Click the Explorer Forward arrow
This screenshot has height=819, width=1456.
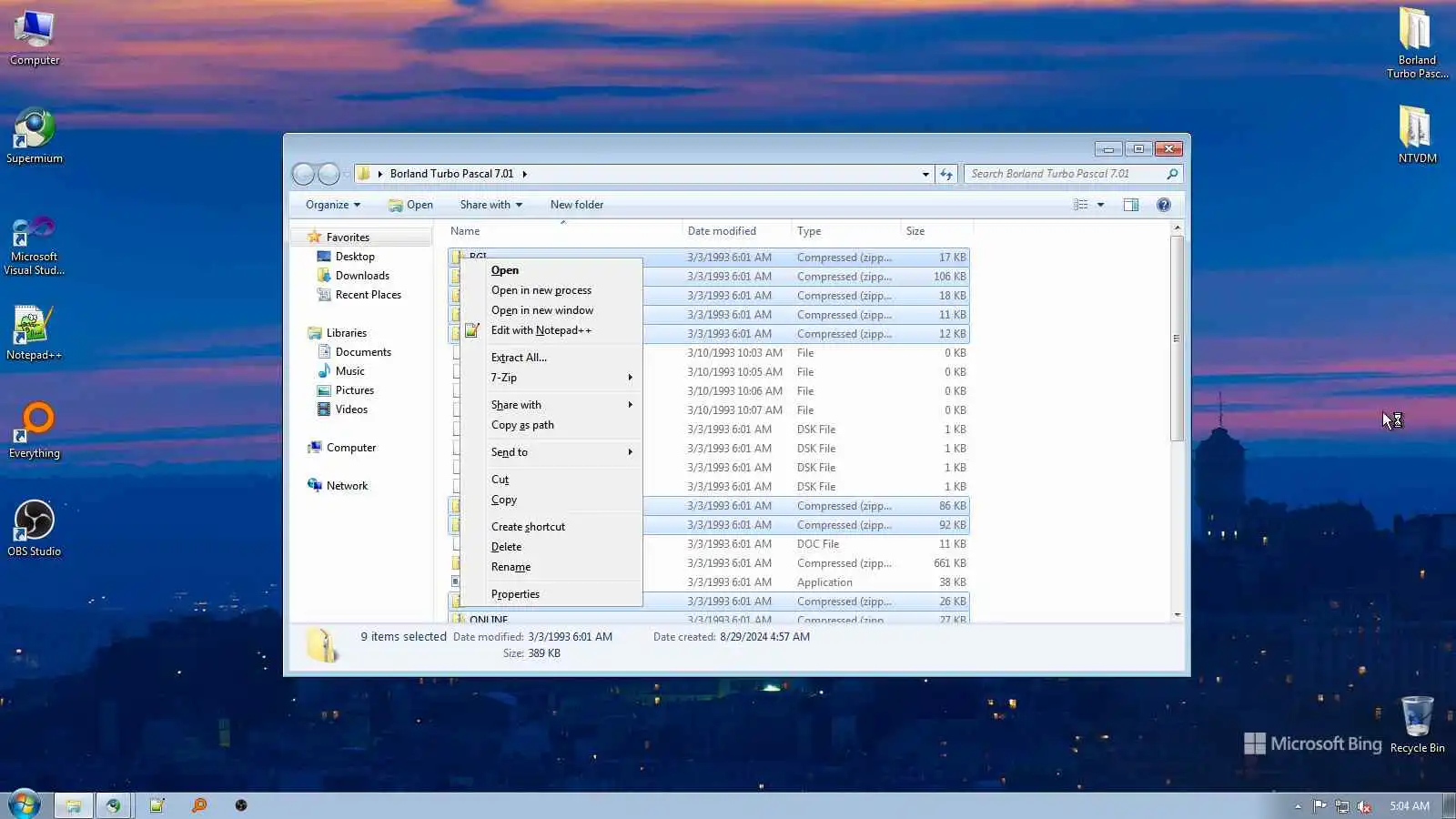click(x=329, y=174)
